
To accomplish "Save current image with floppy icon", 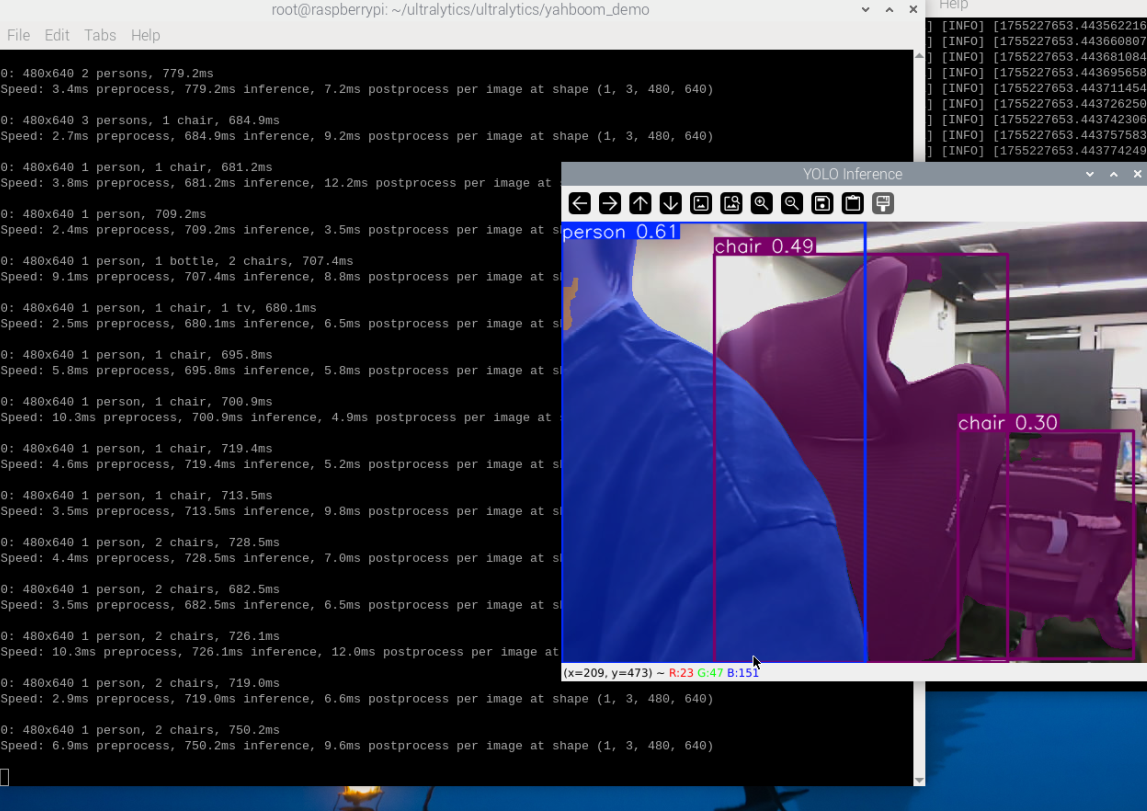I will (x=822, y=203).
